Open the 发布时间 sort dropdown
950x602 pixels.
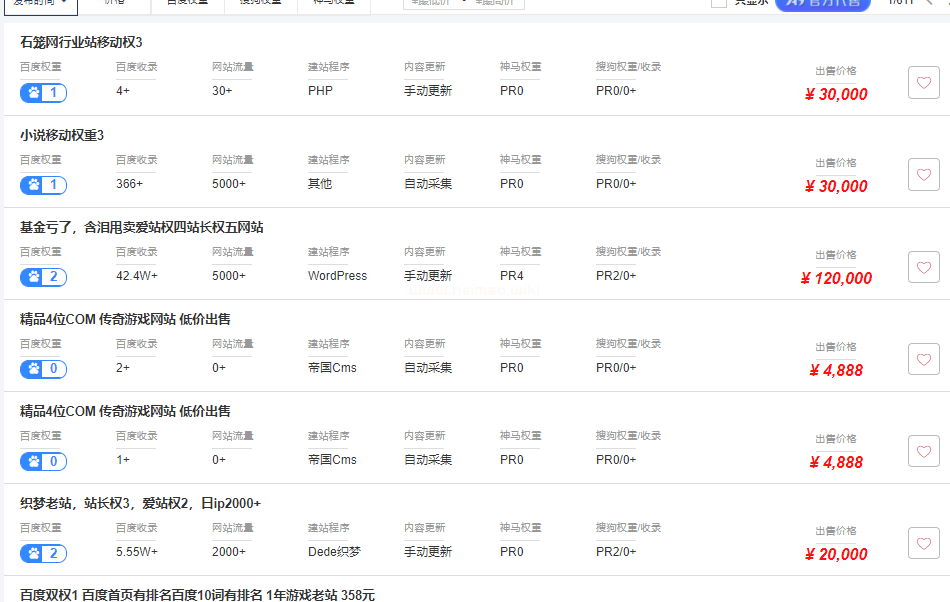[41, 4]
